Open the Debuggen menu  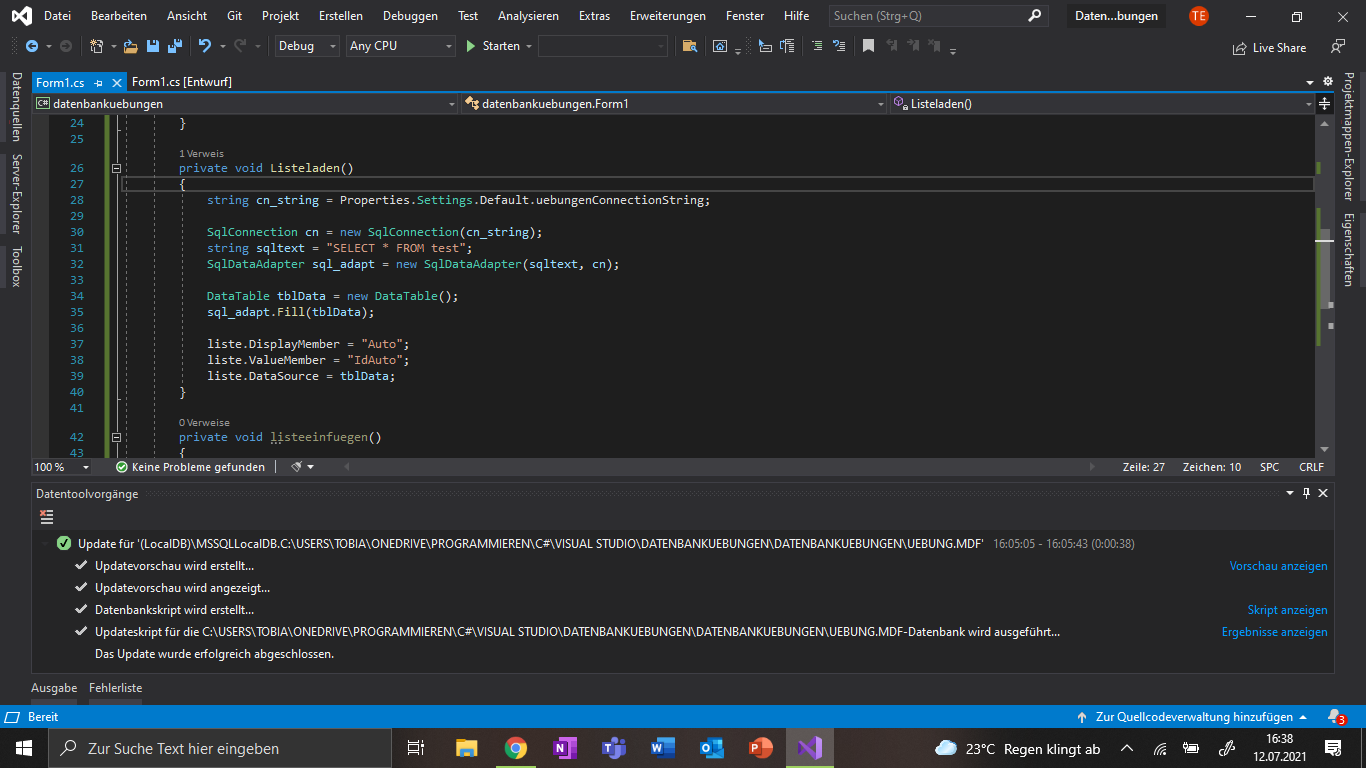coord(410,16)
